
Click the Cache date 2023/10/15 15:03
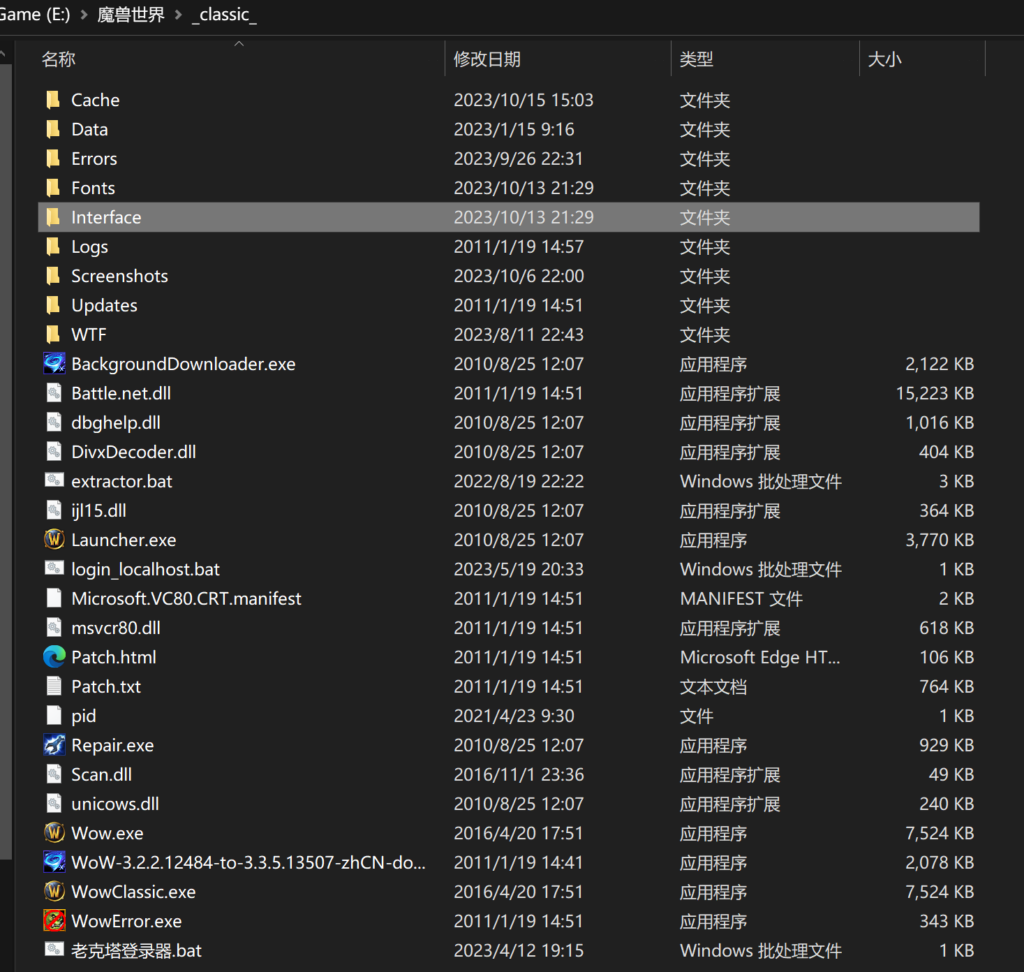click(x=524, y=100)
